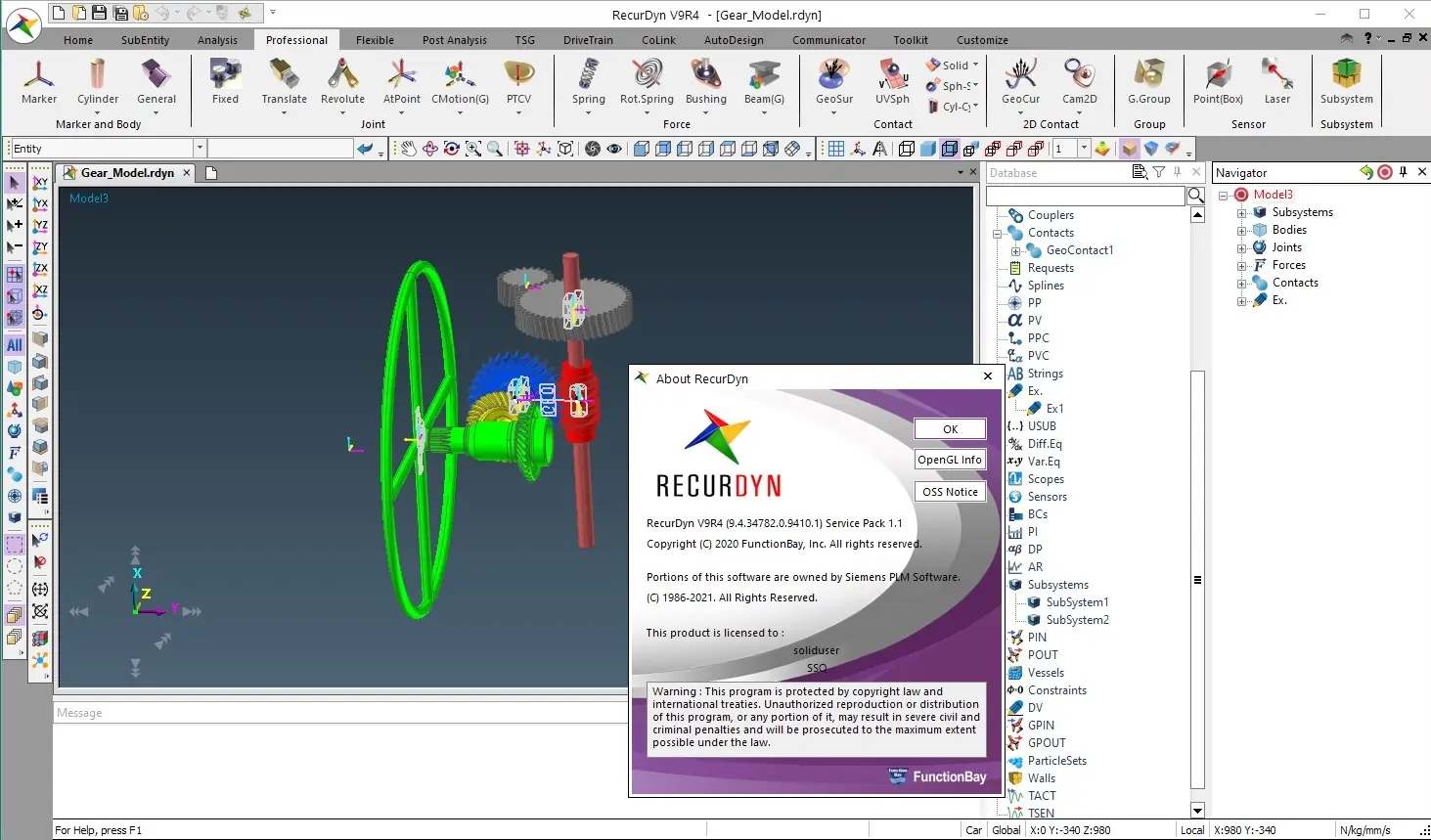This screenshot has height=840, width=1431.
Task: Click the database search magnifier icon
Action: point(1196,196)
